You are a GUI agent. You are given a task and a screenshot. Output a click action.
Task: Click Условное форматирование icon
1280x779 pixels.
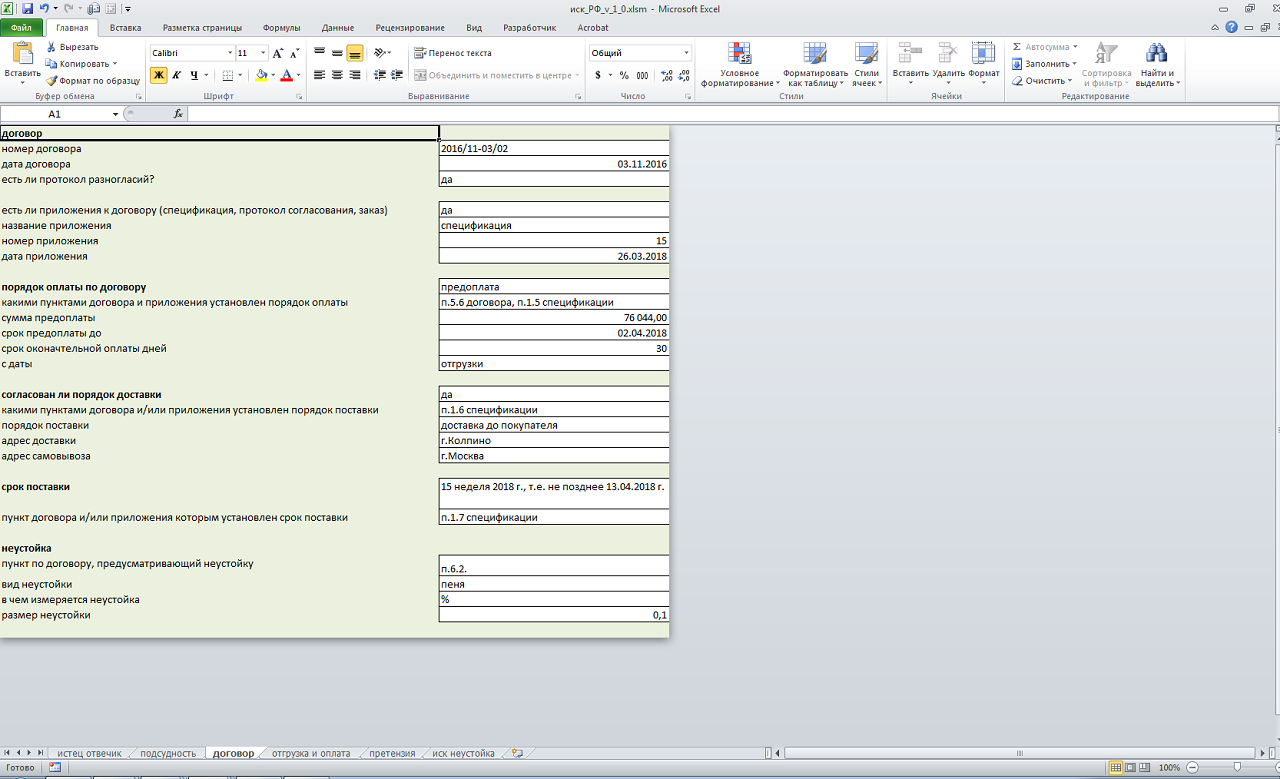740,64
